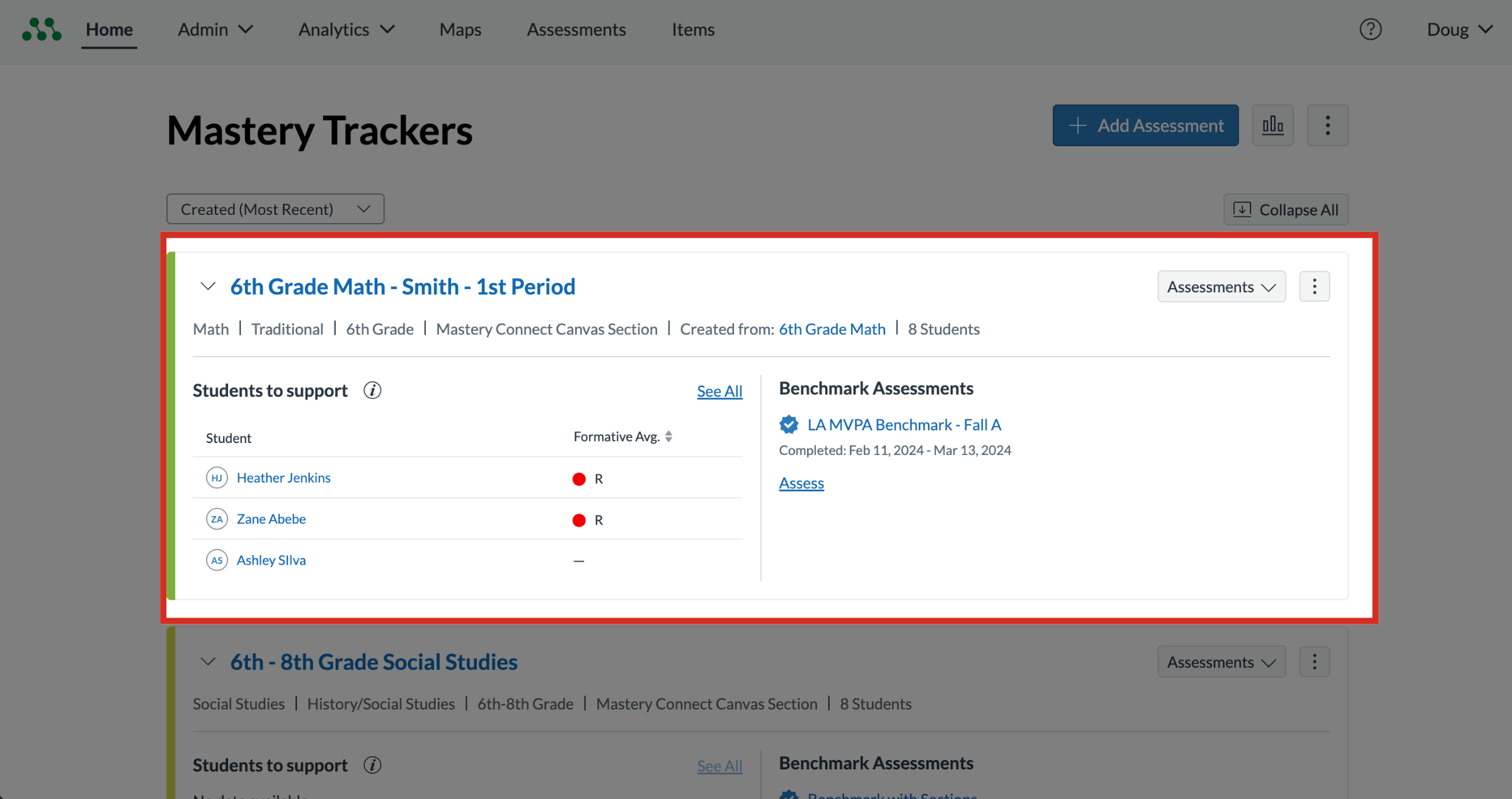Click the Collapse All button
Image resolution: width=1512 pixels, height=799 pixels.
tap(1285, 210)
